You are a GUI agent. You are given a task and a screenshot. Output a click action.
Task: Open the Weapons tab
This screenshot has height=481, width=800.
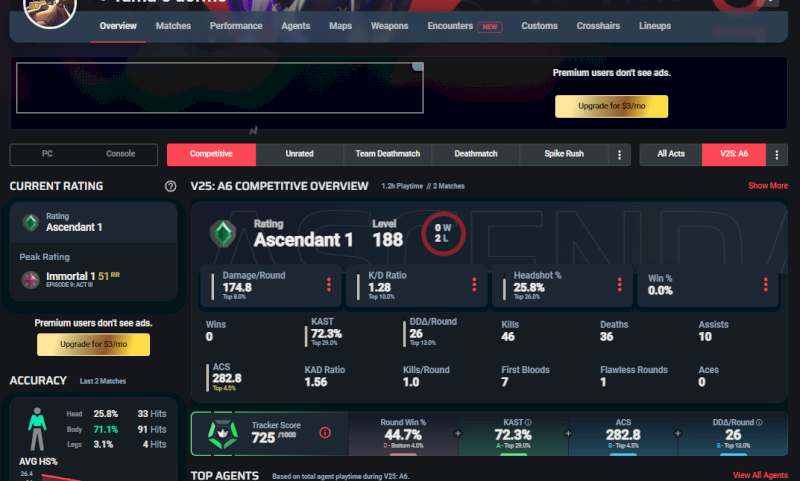tap(389, 26)
